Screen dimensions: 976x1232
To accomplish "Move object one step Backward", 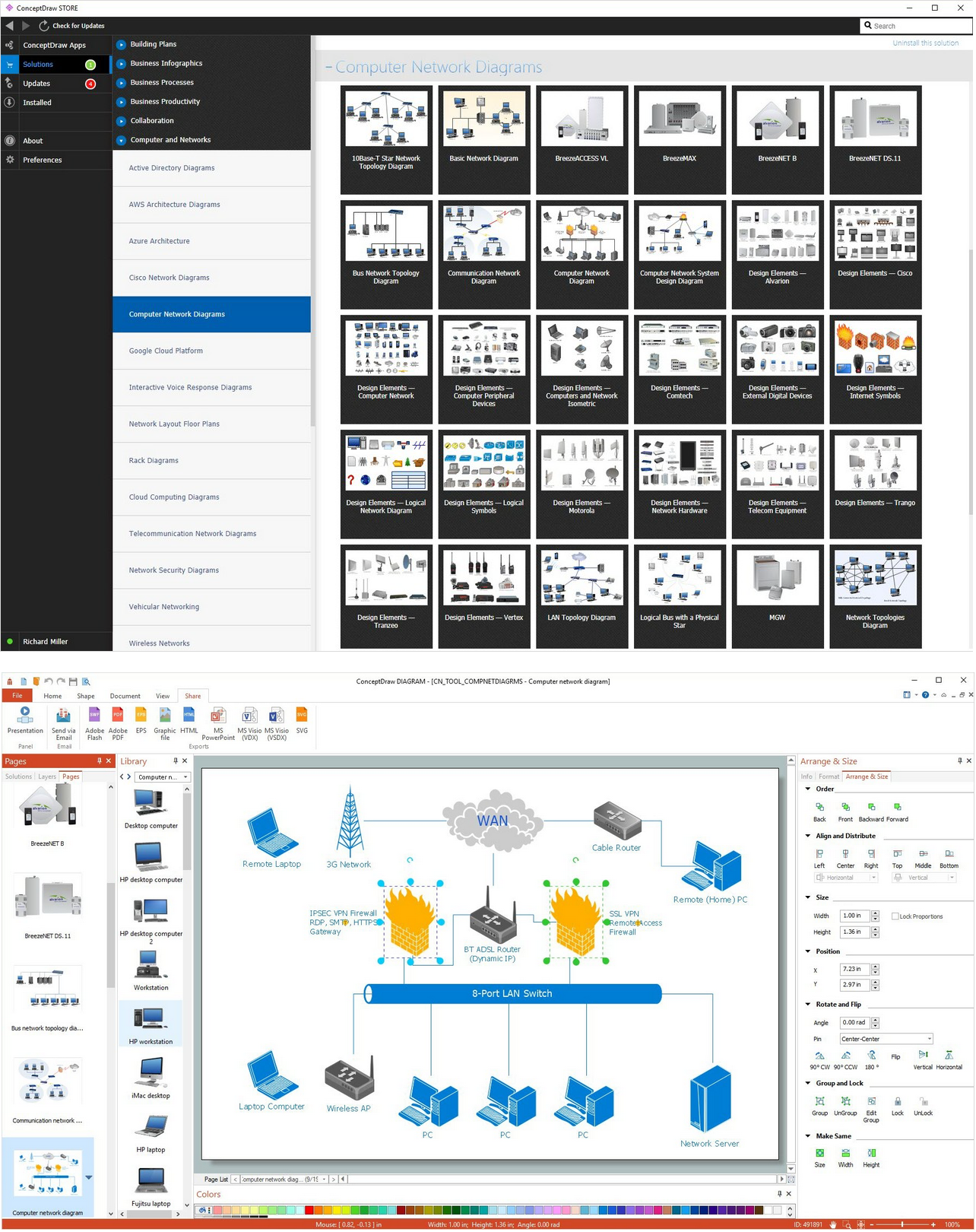I will pyautogui.click(x=871, y=812).
